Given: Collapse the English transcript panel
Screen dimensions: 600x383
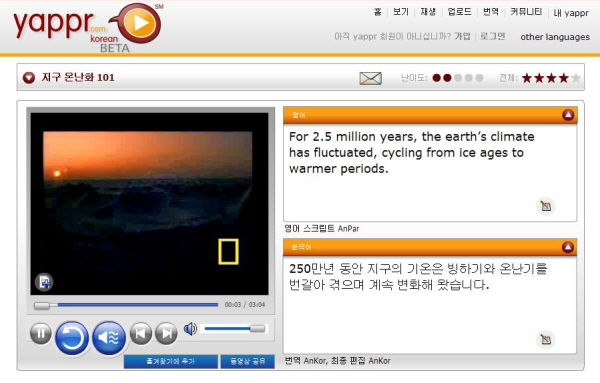Looking at the screenshot, I should pos(568,115).
